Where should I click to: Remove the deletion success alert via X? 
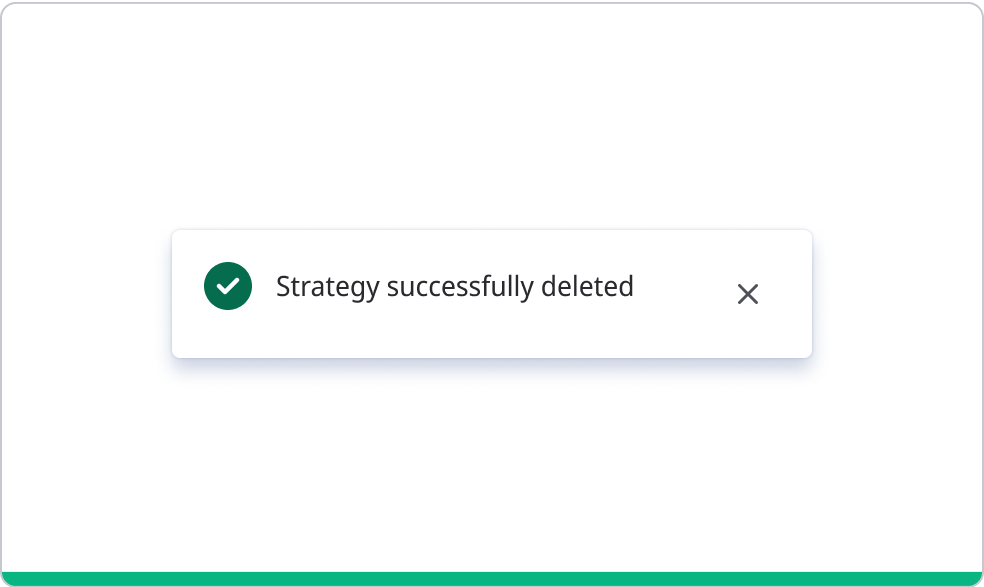pos(748,294)
